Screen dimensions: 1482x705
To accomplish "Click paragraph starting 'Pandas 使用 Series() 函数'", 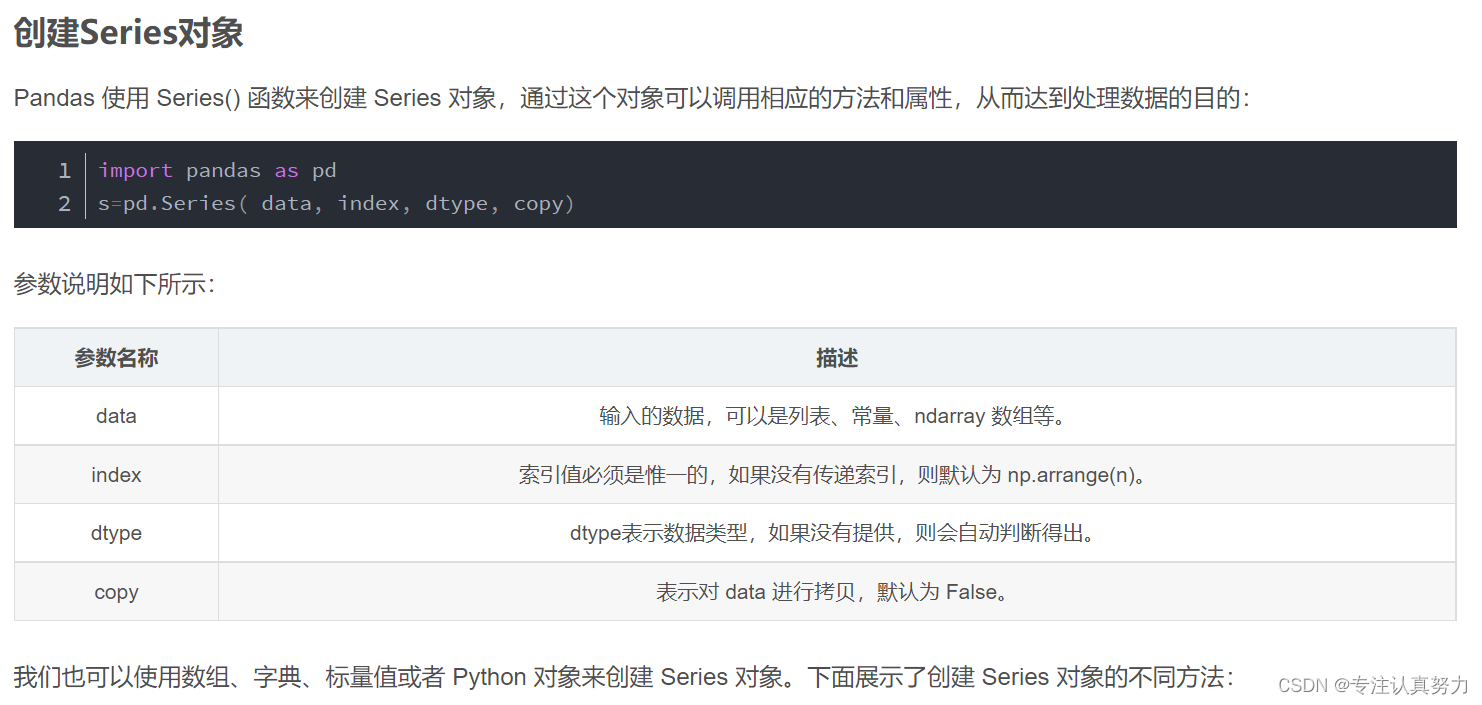I will pyautogui.click(x=632, y=99).
